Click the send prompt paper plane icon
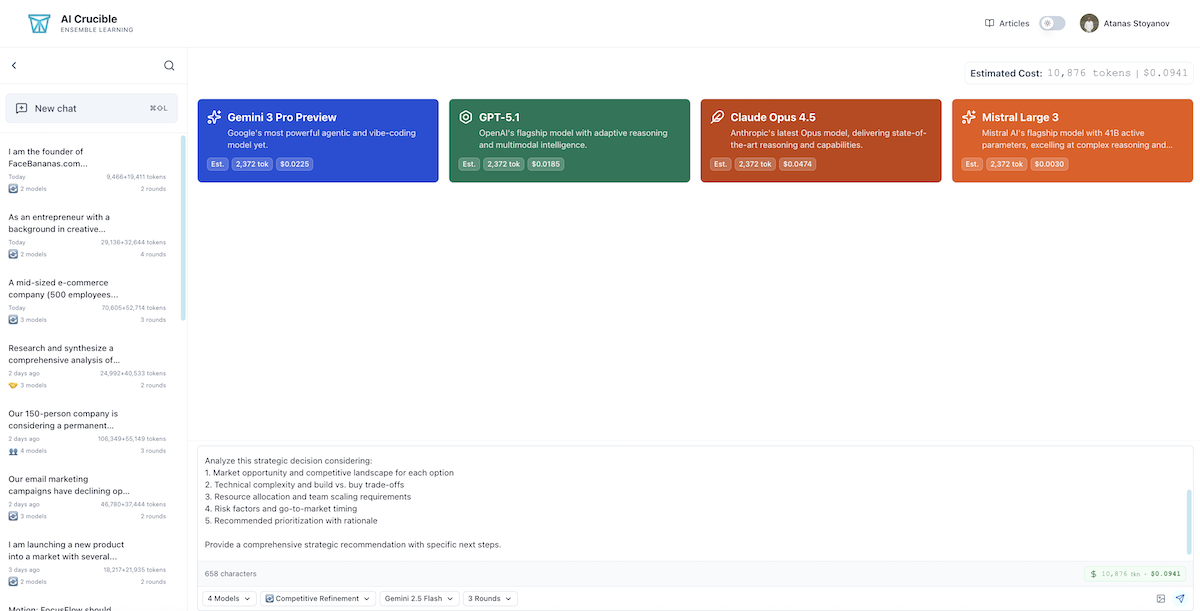The height and width of the screenshot is (611, 1200). [x=1180, y=598]
